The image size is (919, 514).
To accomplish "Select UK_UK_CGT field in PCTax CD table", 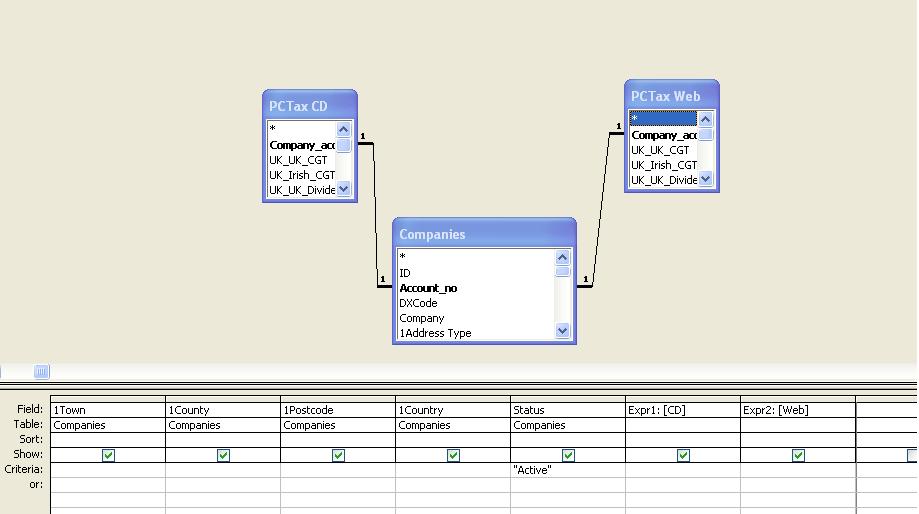I will tap(302, 160).
